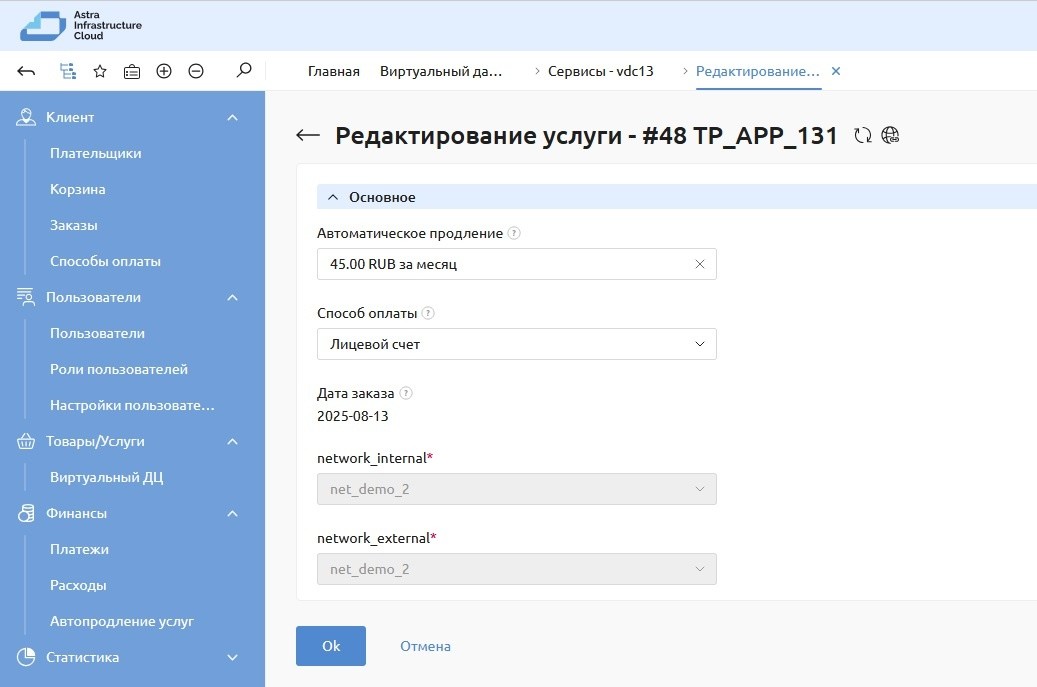Collapse the Основное section

point(333,197)
